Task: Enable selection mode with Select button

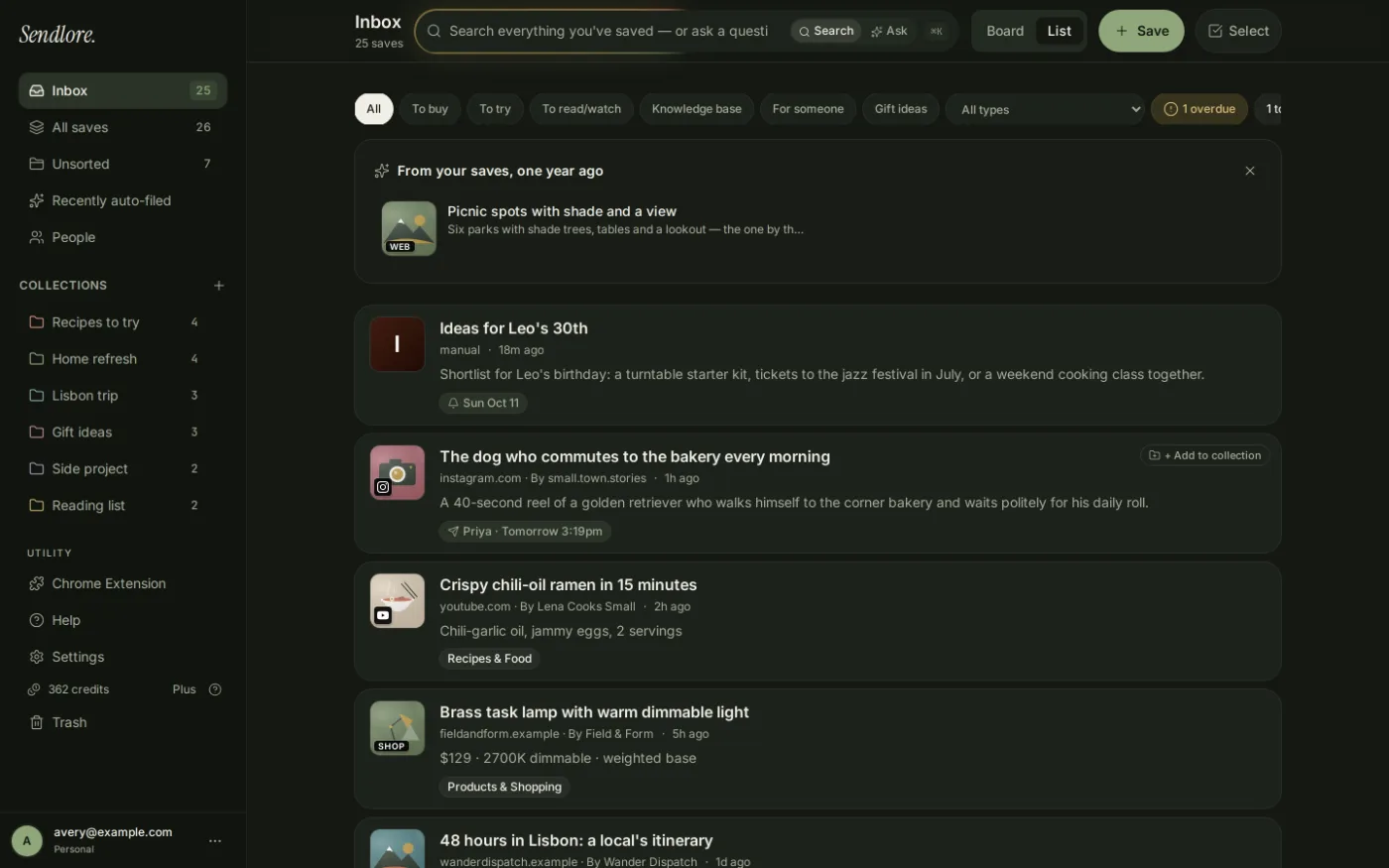Action: pos(1238,31)
